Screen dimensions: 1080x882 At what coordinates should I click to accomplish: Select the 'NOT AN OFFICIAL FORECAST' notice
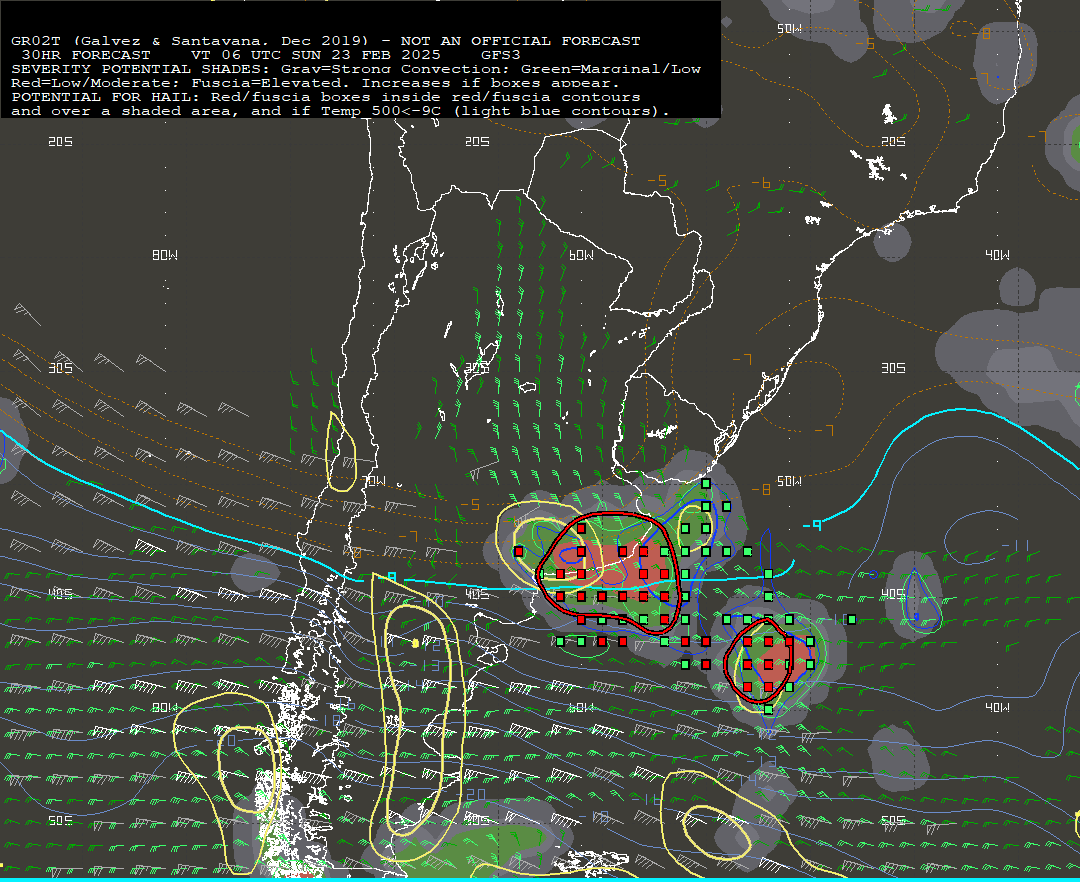521,41
